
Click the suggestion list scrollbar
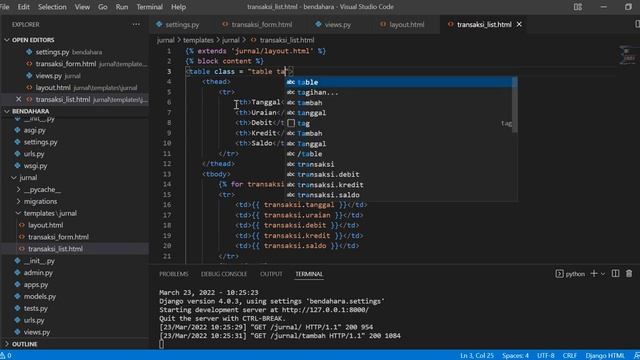[515, 105]
